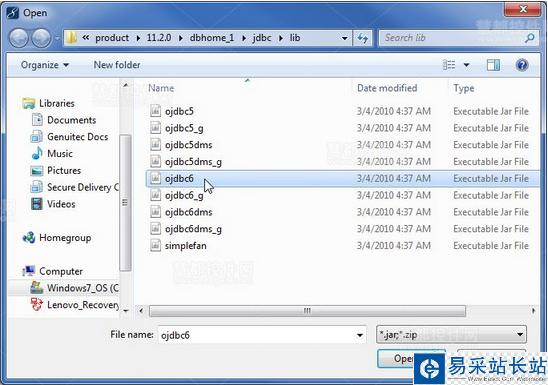Click the ojdbc6dms_g jar file icon
This screenshot has width=548, height=385.
tap(156, 228)
